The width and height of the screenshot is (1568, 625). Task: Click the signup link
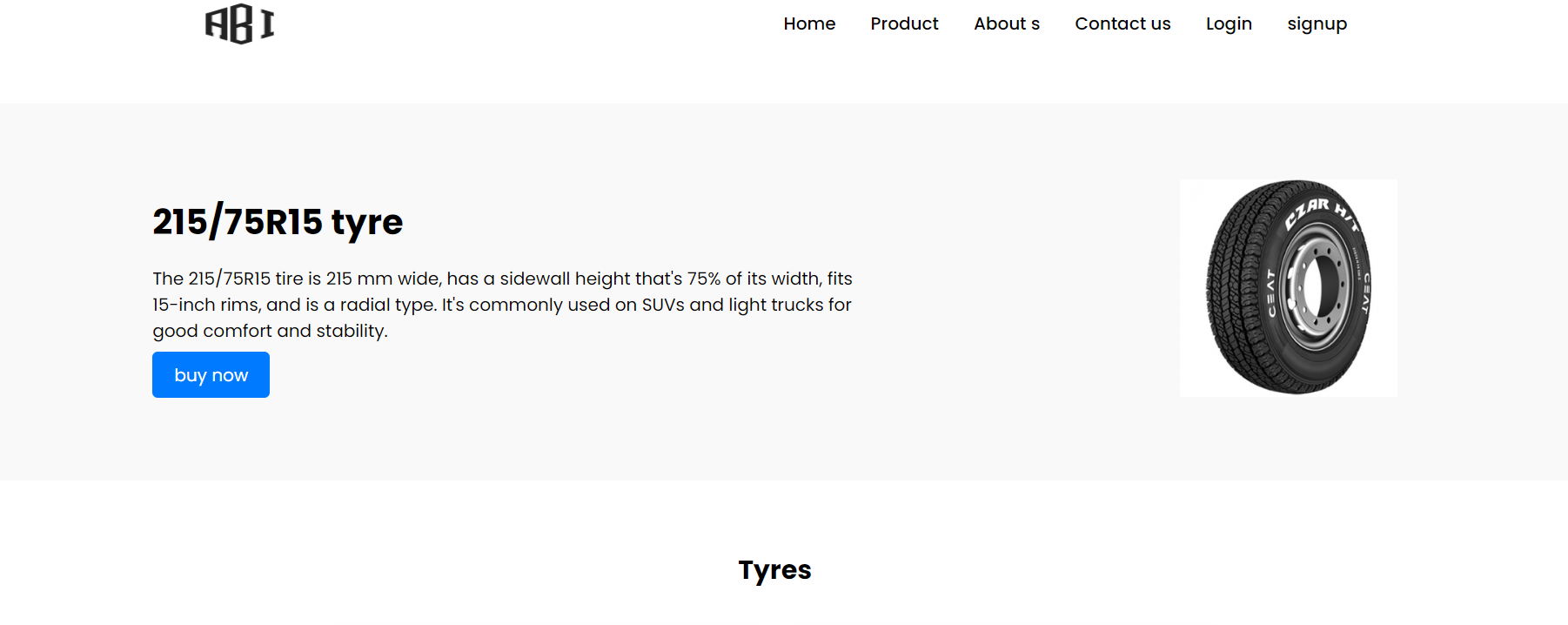pyautogui.click(x=1317, y=24)
